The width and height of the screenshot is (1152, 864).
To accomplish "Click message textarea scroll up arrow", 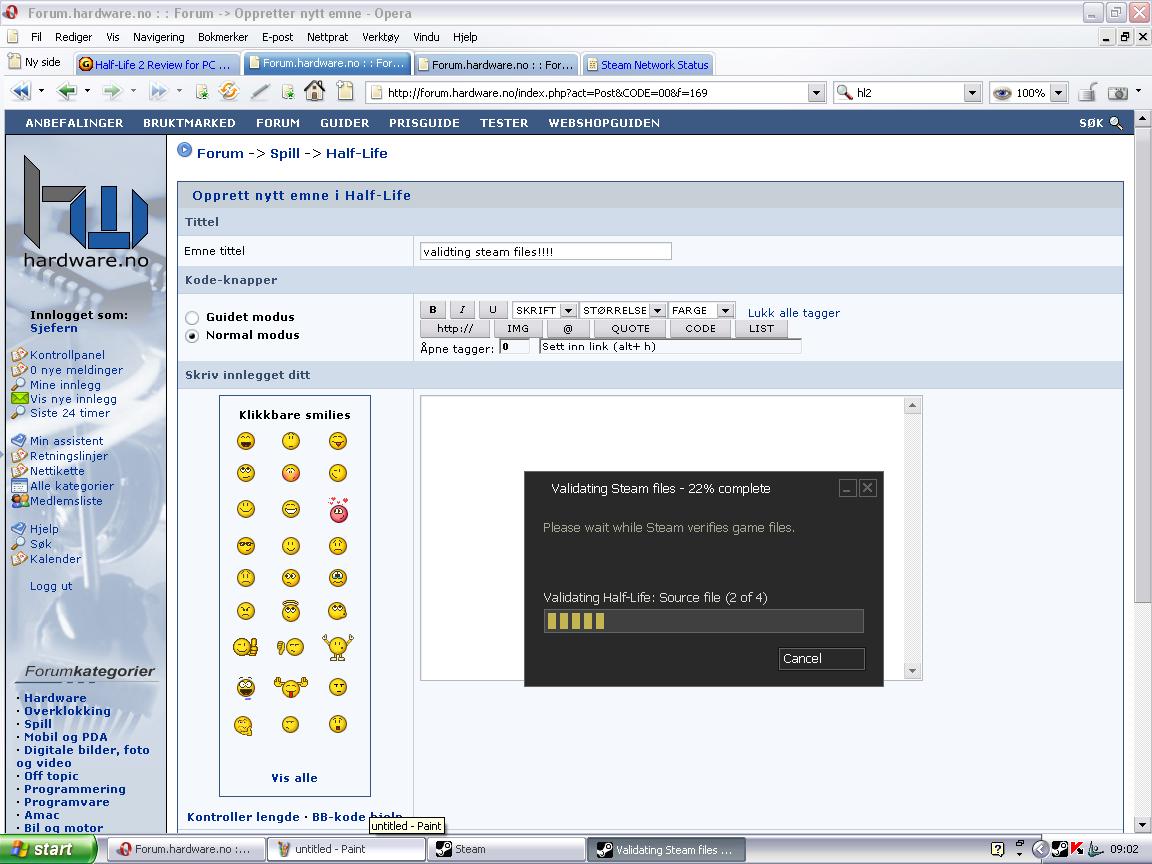I will pyautogui.click(x=912, y=406).
